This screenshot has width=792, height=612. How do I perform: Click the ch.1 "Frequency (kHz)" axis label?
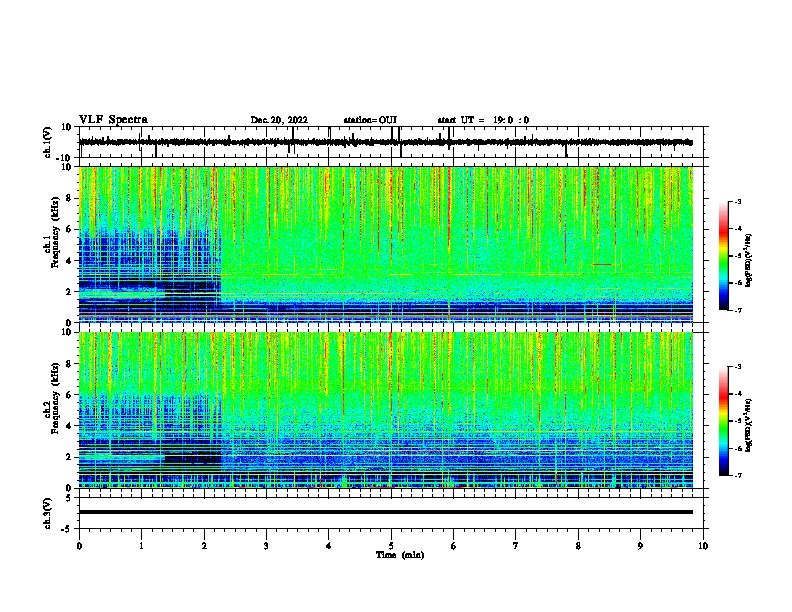(x=56, y=233)
